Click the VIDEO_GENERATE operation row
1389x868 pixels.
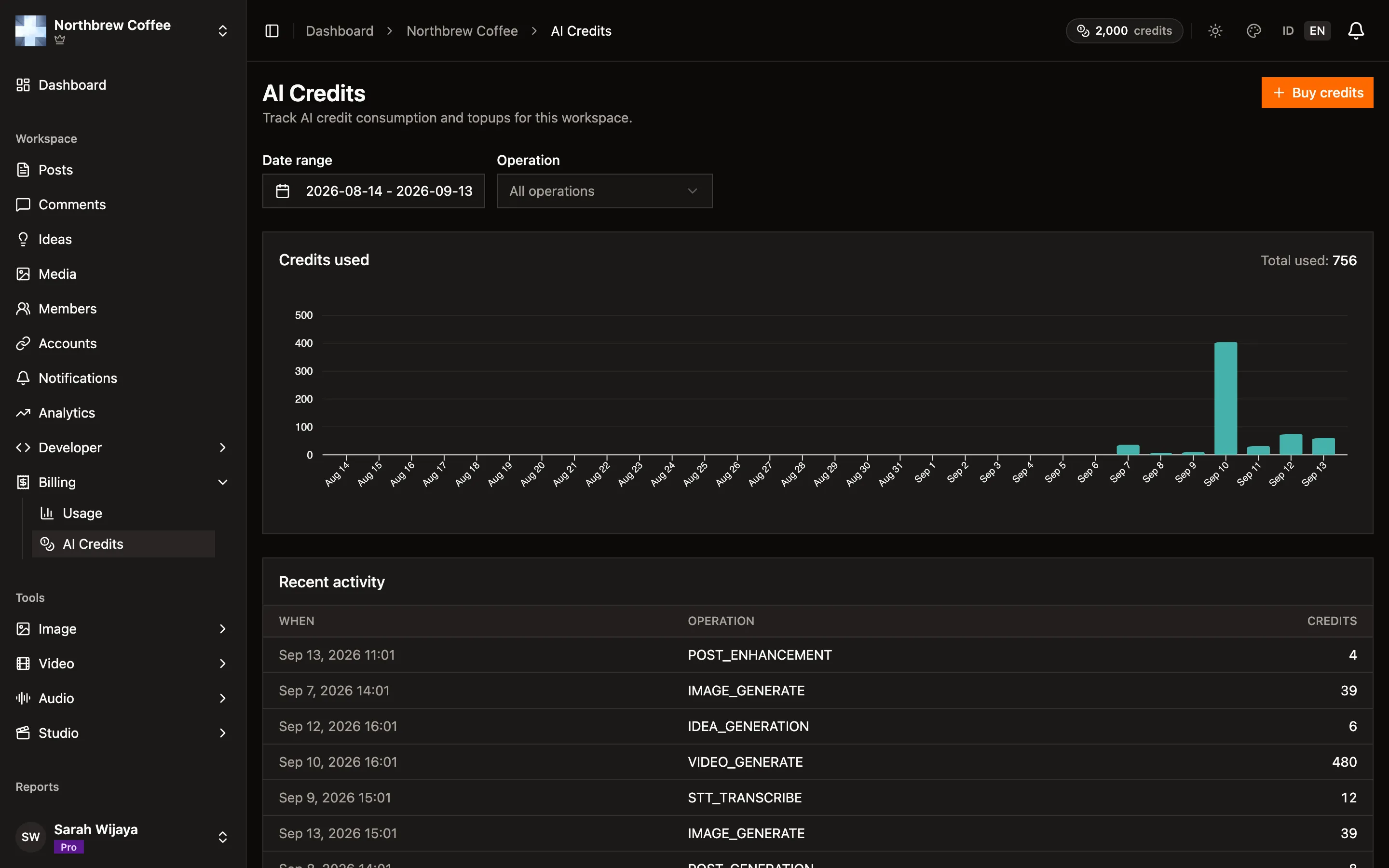click(x=818, y=762)
